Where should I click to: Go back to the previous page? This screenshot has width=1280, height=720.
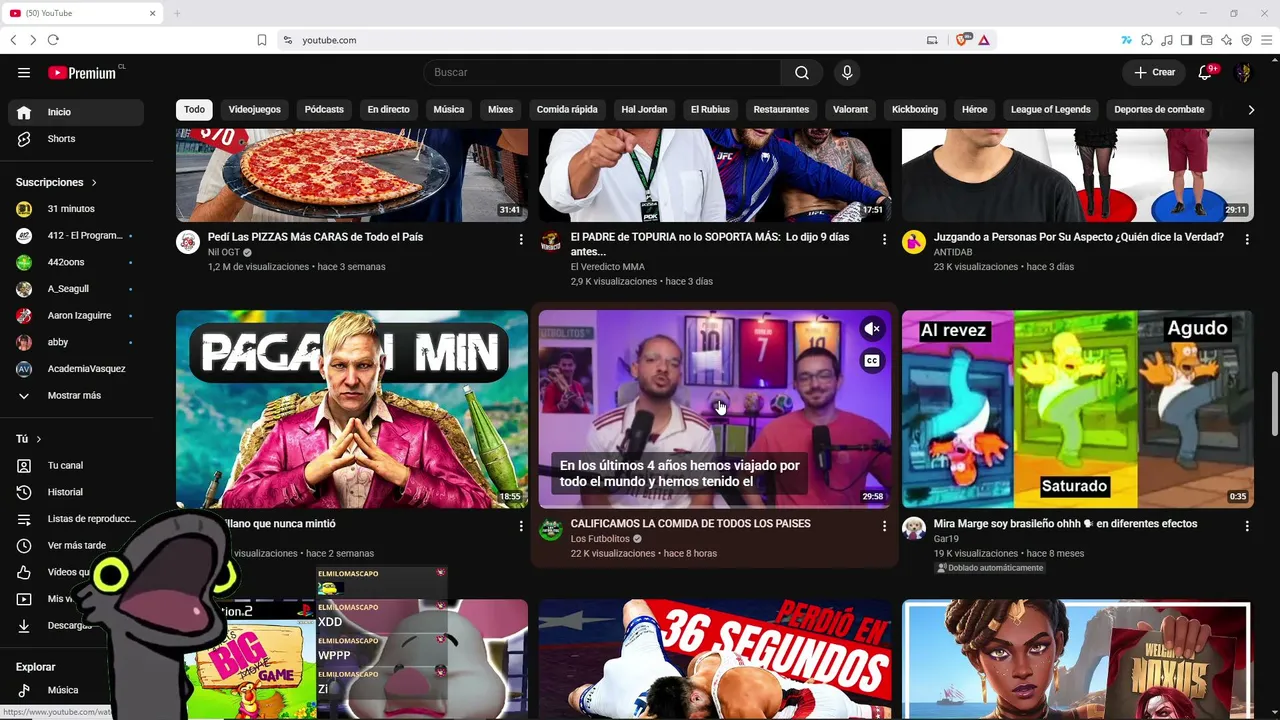13,40
